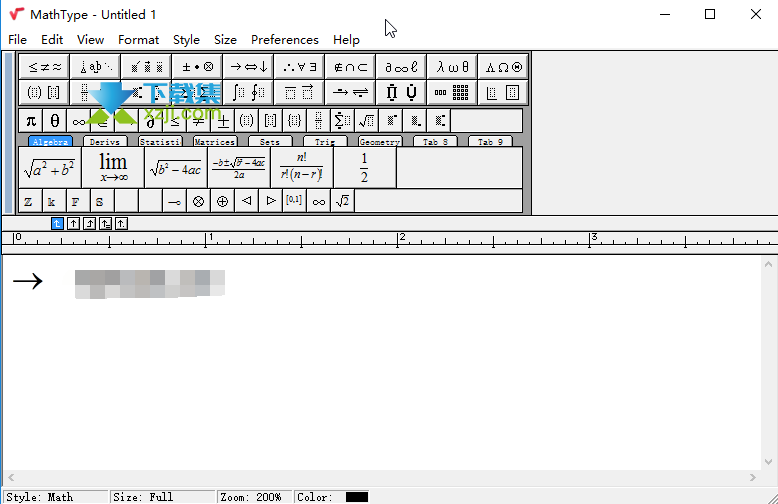778x504 pixels.
Task: Insert double-struck Z symbol
Action: (x=29, y=201)
